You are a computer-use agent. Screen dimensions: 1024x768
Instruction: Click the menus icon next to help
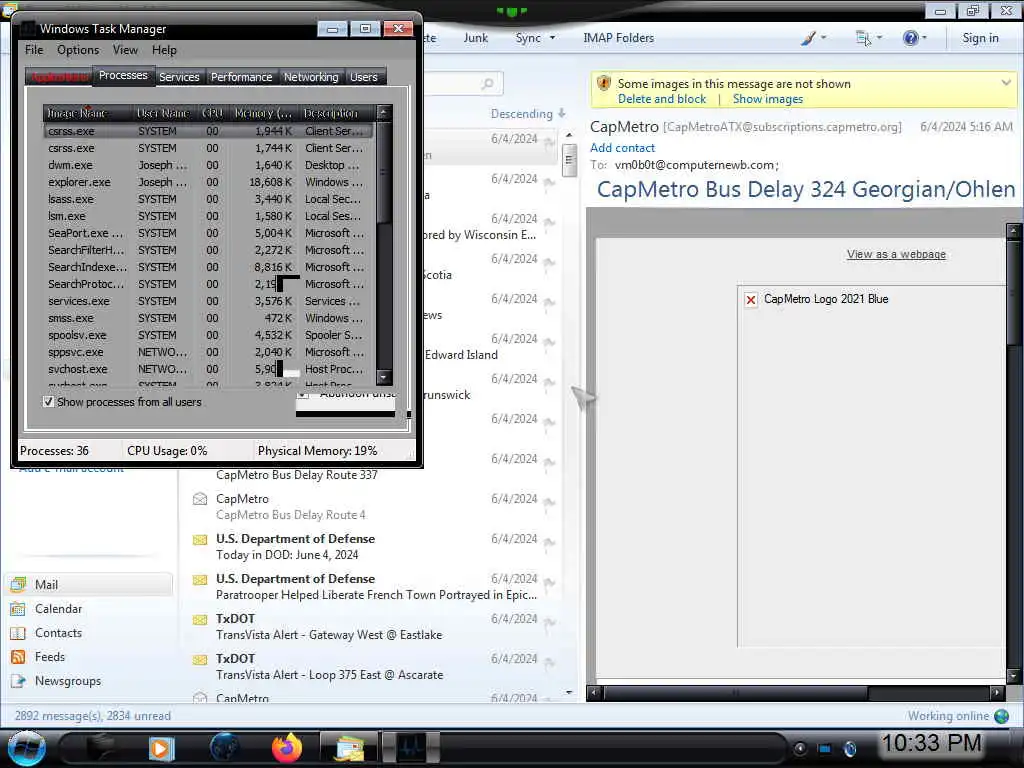tap(863, 38)
